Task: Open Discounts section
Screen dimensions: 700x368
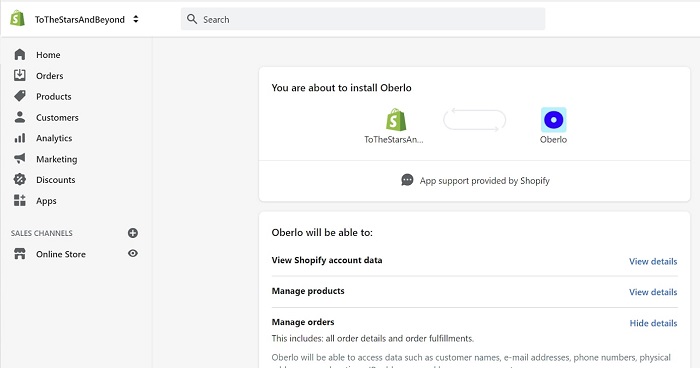Action: pos(56,180)
